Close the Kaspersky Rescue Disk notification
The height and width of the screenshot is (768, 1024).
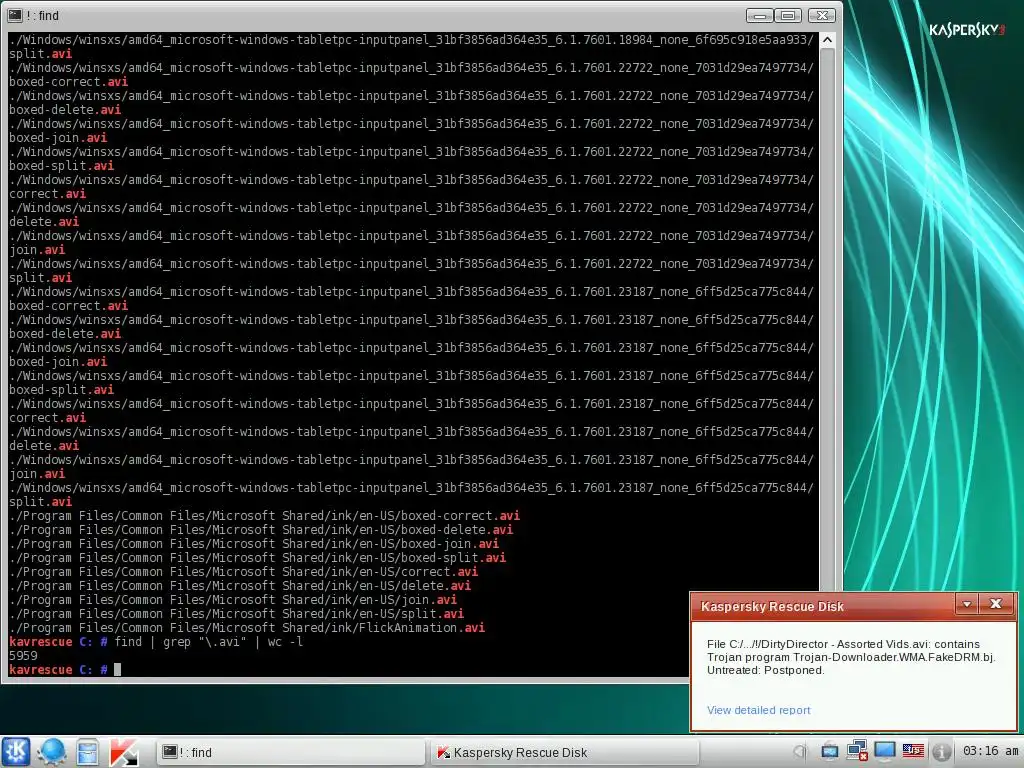(x=996, y=604)
